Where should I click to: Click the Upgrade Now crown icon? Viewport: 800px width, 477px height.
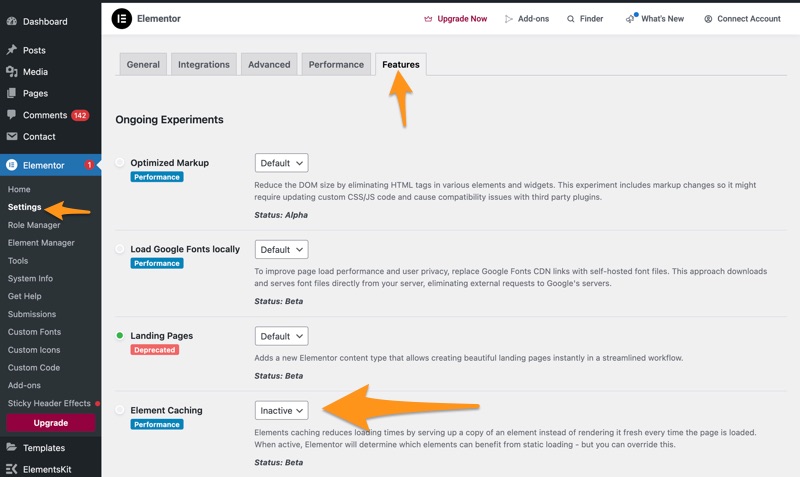coord(428,19)
